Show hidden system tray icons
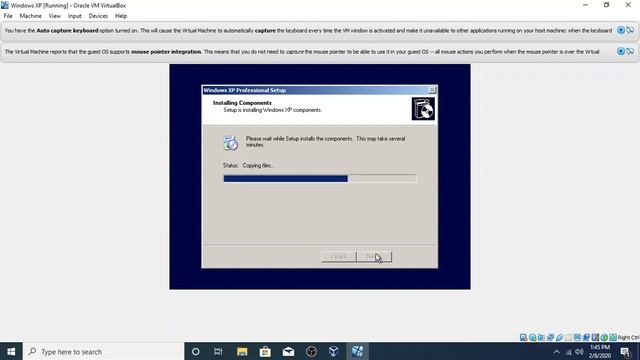Viewport: 640px width, 360px height. 556,351
